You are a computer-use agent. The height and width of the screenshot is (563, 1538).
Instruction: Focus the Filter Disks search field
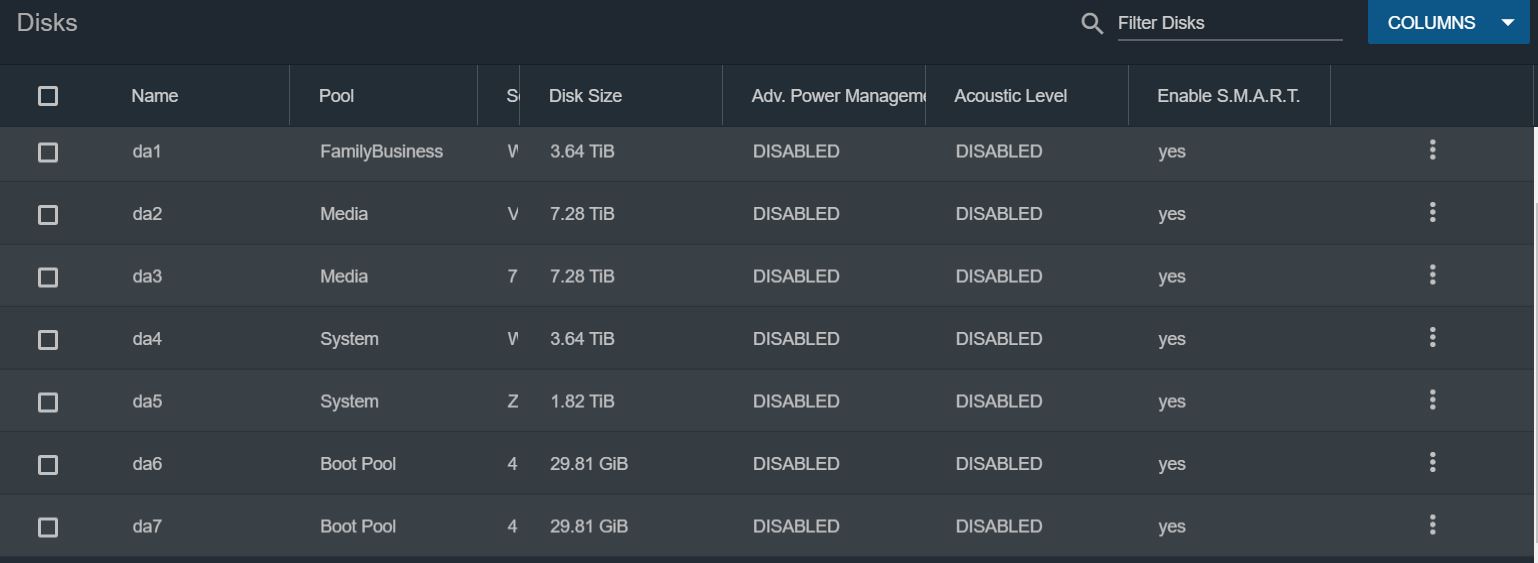1229,23
